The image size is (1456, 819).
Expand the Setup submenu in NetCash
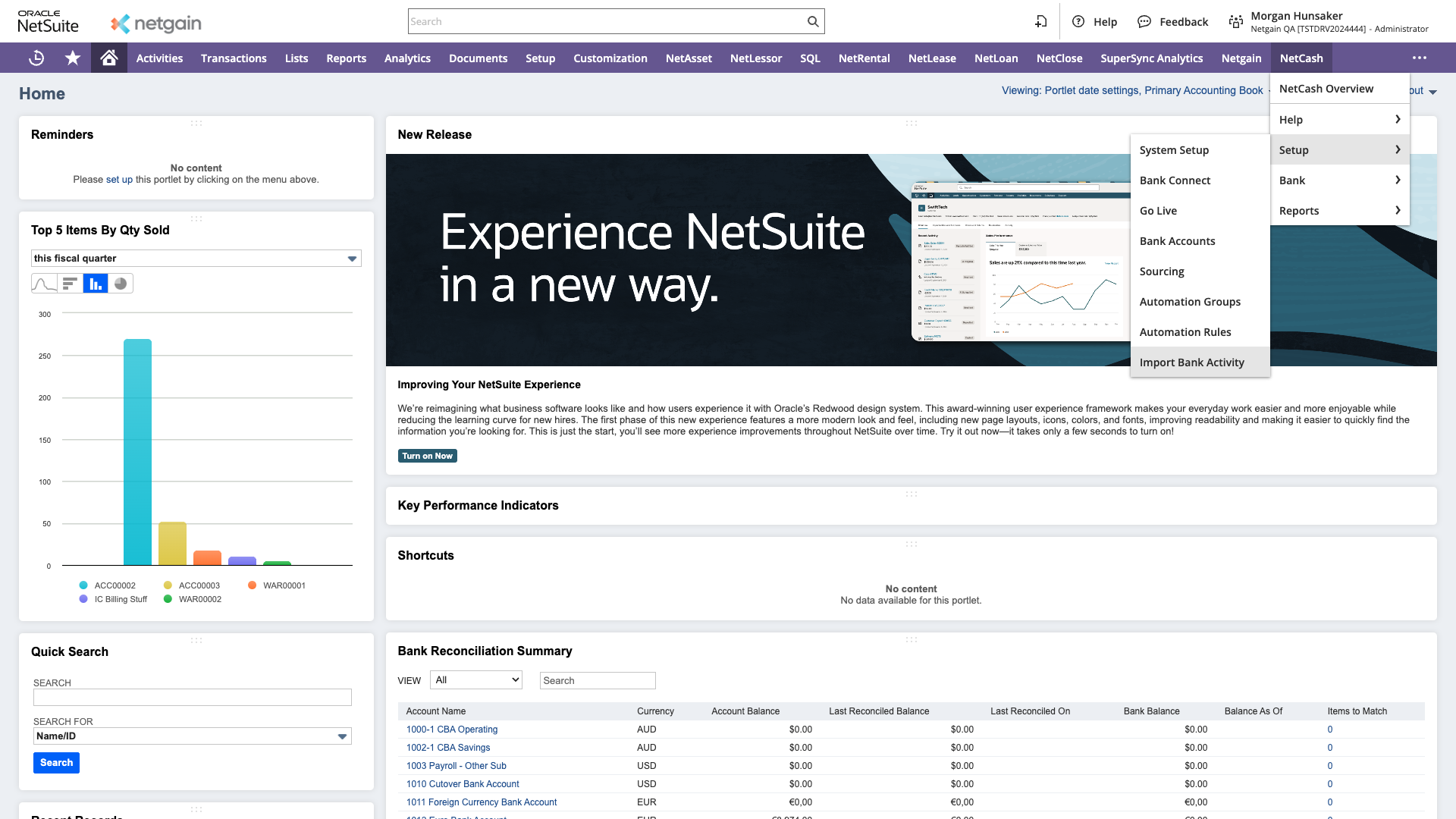[1340, 150]
